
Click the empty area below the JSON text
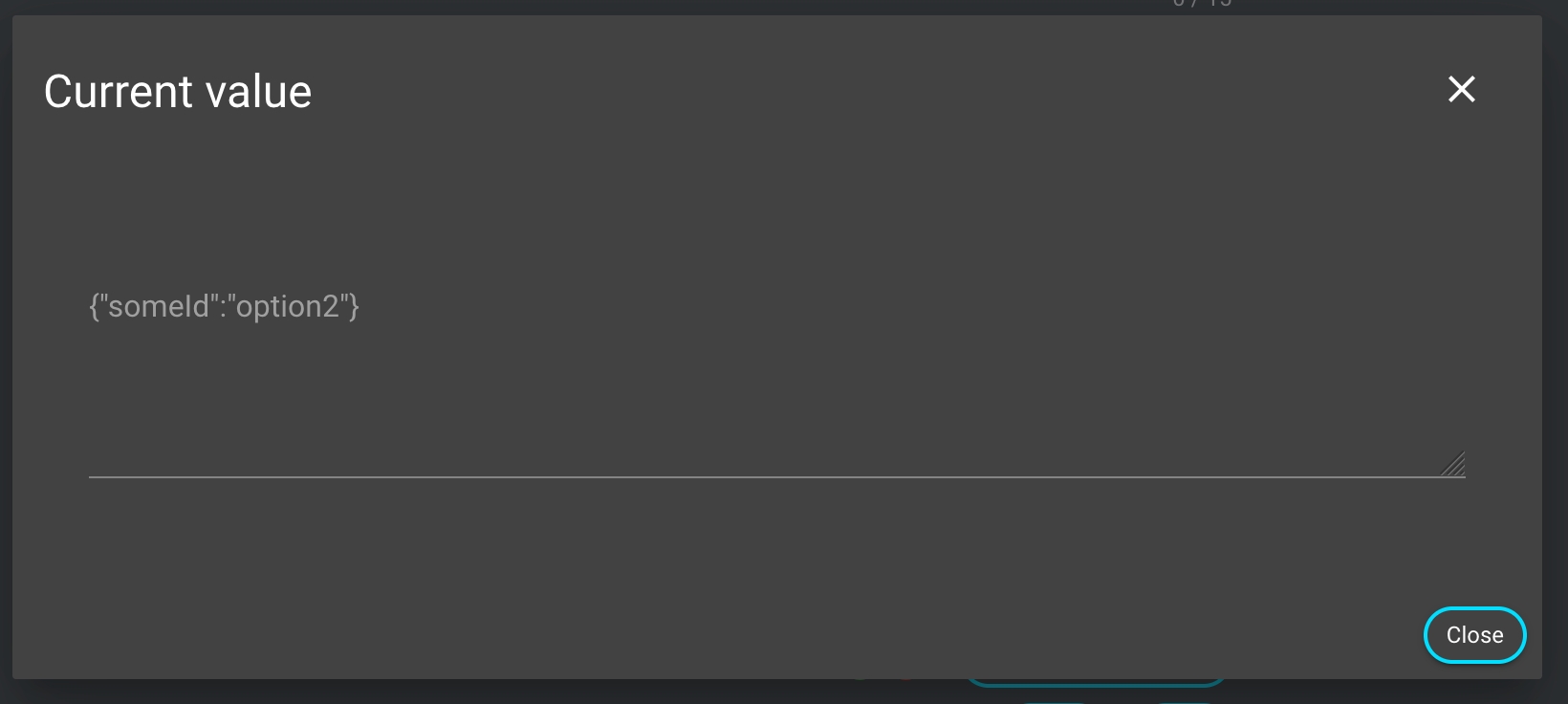[x=765, y=402]
